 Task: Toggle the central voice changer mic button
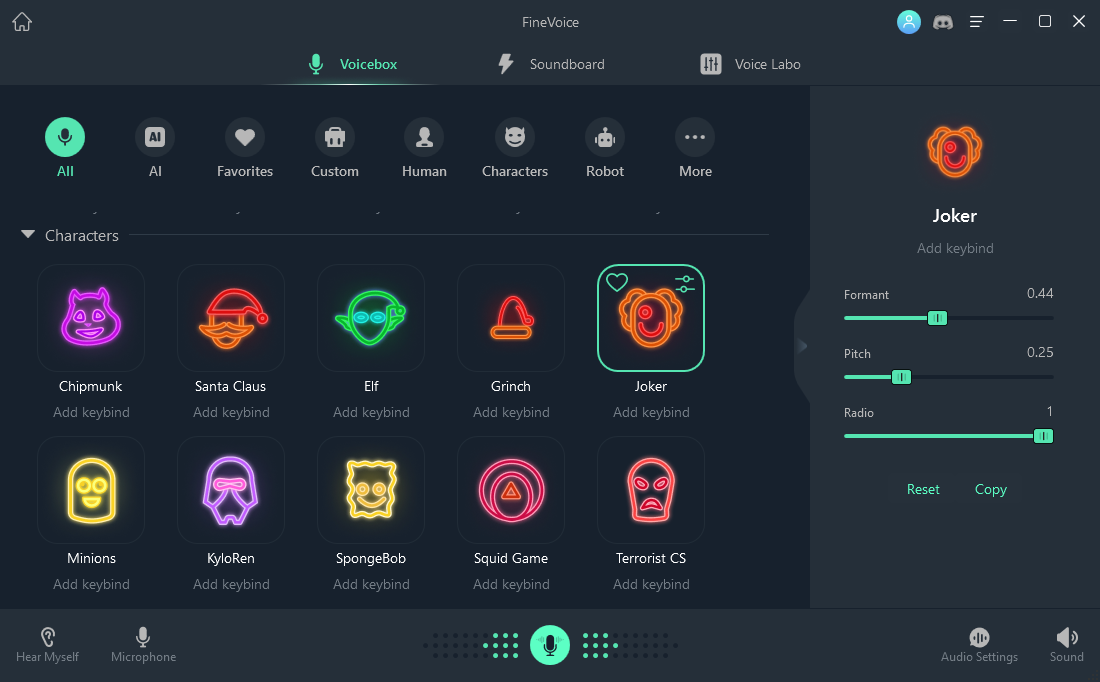click(550, 645)
